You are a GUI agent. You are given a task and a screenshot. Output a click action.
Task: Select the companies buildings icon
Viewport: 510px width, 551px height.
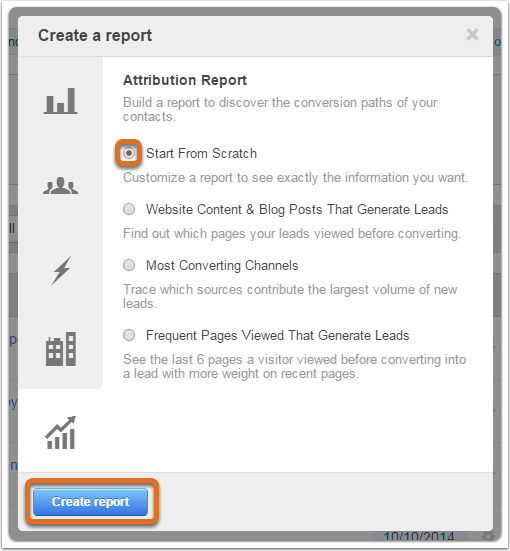61,349
